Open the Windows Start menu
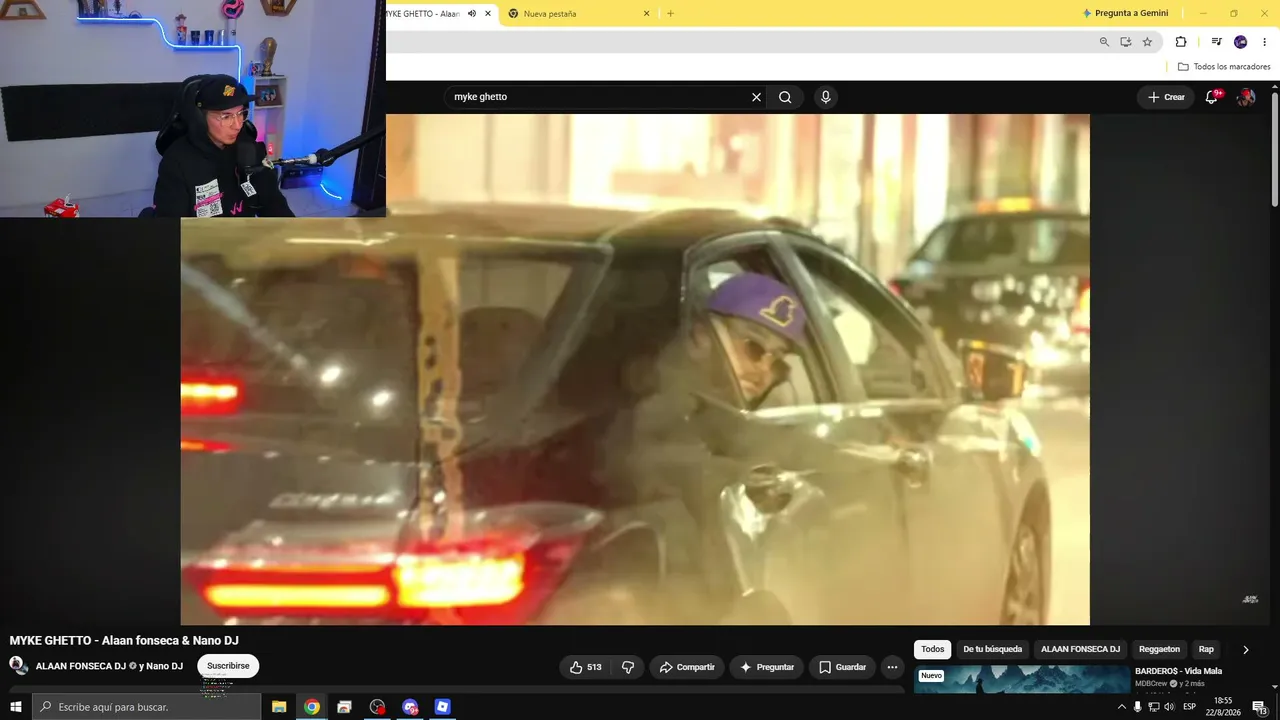This screenshot has height=720, width=1280. 15,707
